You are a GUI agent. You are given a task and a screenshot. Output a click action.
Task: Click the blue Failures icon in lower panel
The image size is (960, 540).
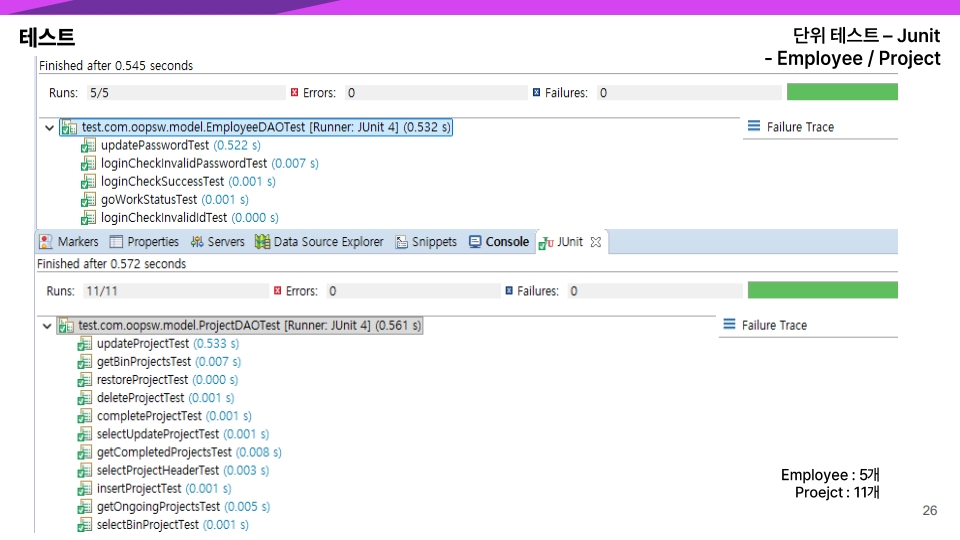click(x=509, y=291)
